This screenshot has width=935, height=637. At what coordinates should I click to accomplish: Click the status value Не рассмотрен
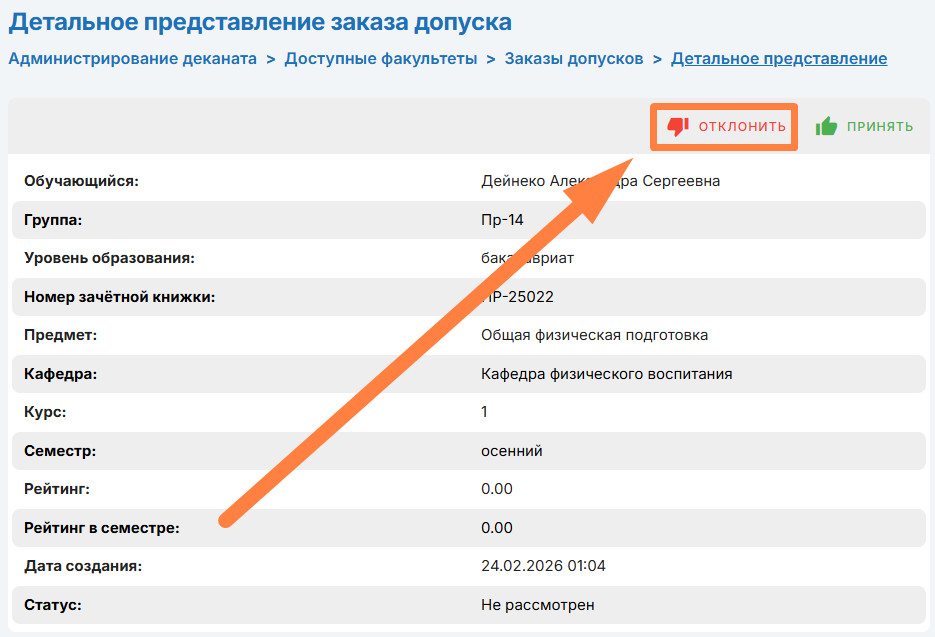(537, 605)
